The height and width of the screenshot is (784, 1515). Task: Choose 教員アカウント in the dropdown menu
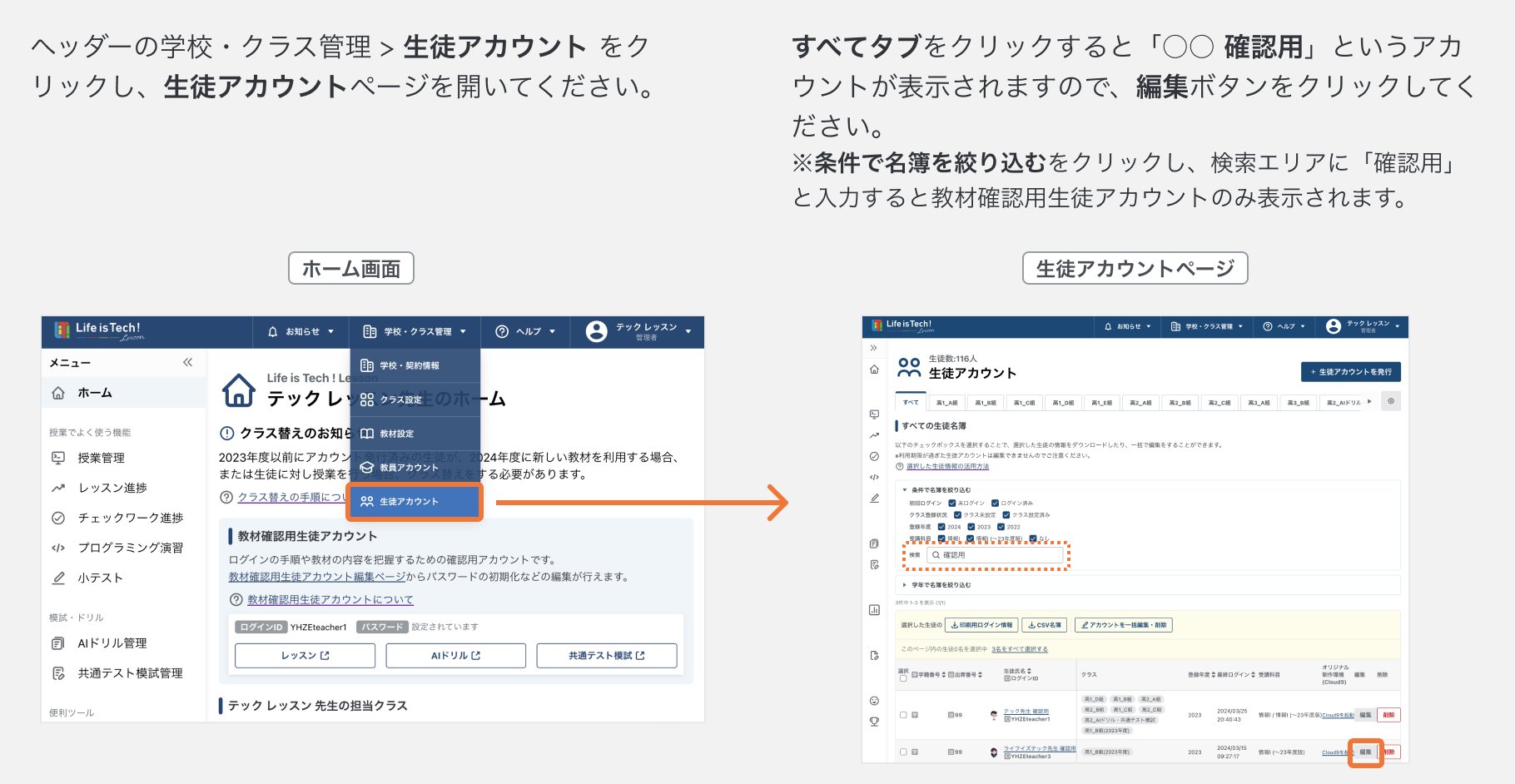pyautogui.click(x=415, y=468)
